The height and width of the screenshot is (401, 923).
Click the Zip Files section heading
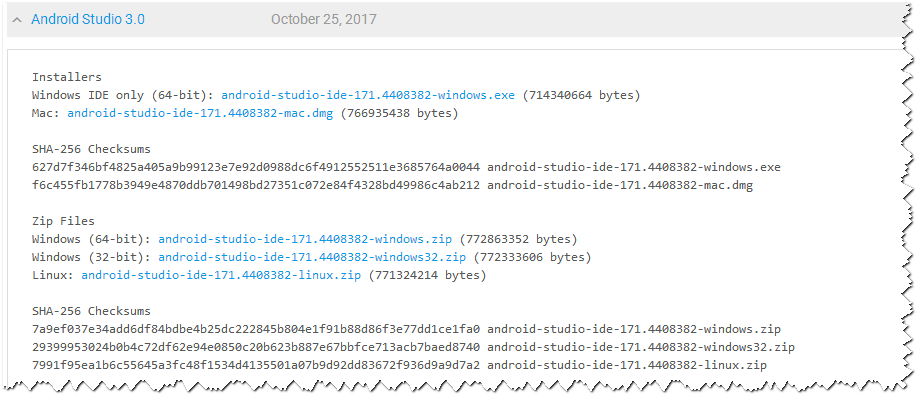coord(67,221)
